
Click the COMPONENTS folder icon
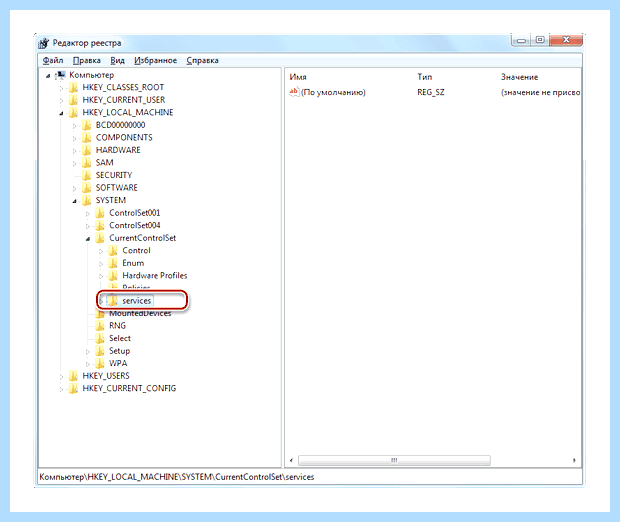[x=87, y=138]
